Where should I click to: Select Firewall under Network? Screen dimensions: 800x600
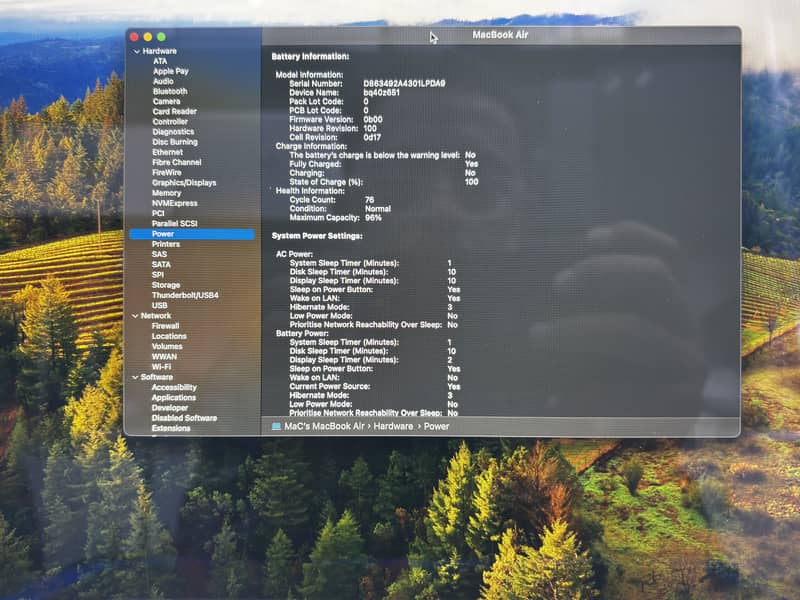pyautogui.click(x=165, y=326)
